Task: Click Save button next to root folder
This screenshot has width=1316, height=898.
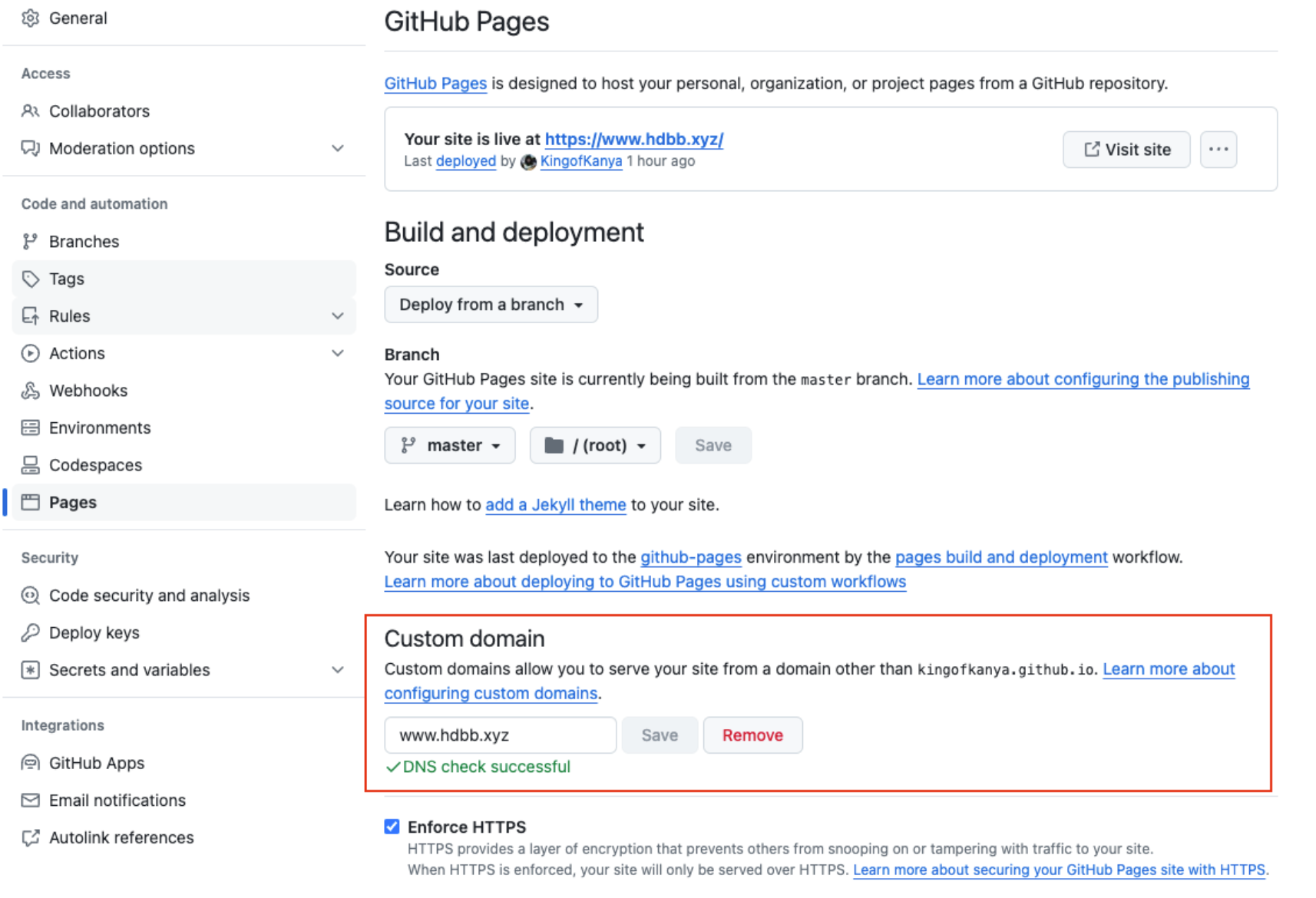Action: pos(713,445)
